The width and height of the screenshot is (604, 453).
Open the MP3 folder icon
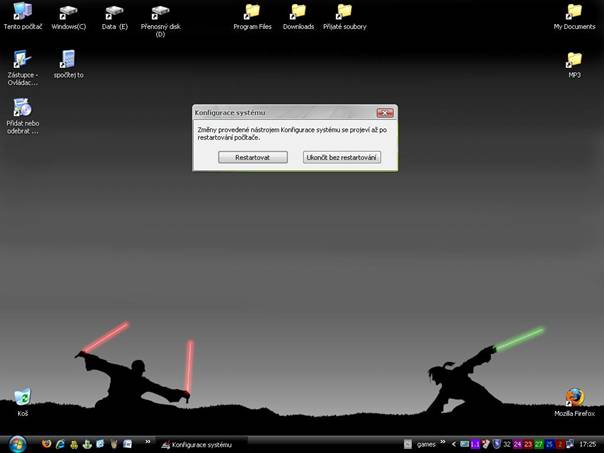click(x=574, y=65)
